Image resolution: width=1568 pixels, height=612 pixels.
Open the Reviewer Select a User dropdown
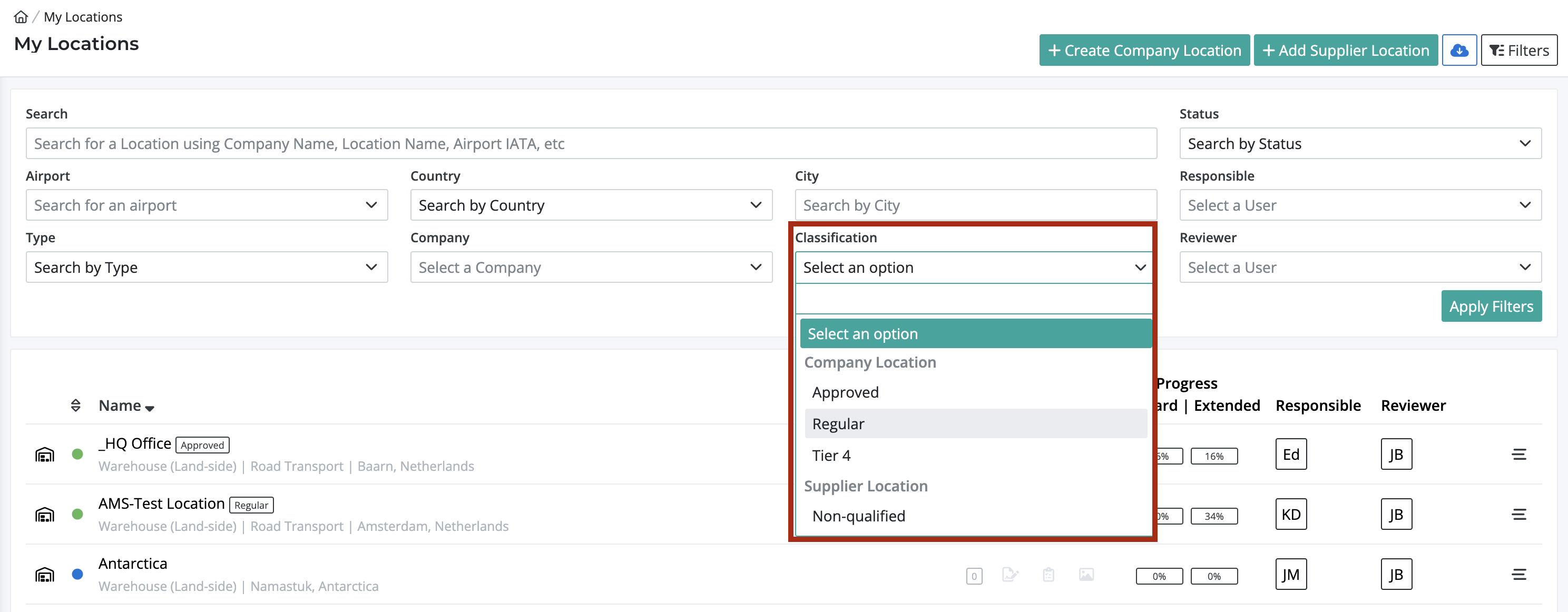1360,268
